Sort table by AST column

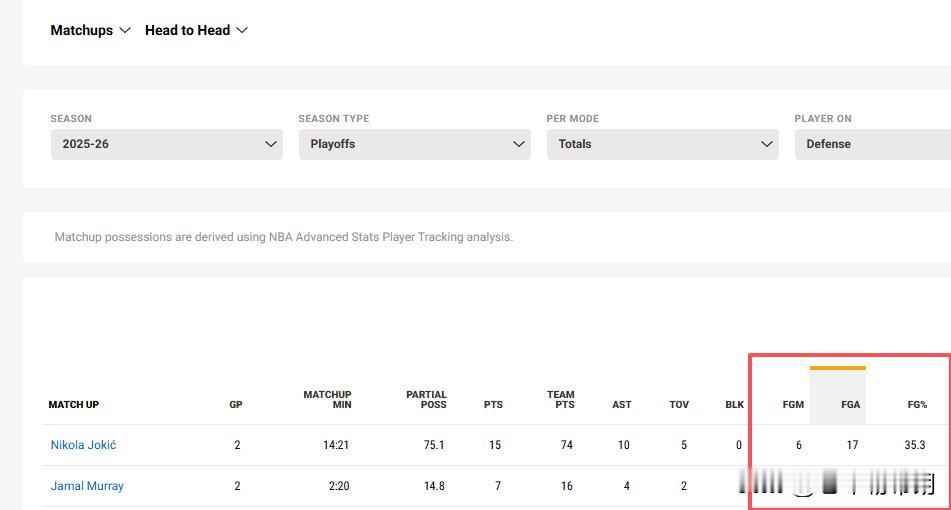(622, 405)
